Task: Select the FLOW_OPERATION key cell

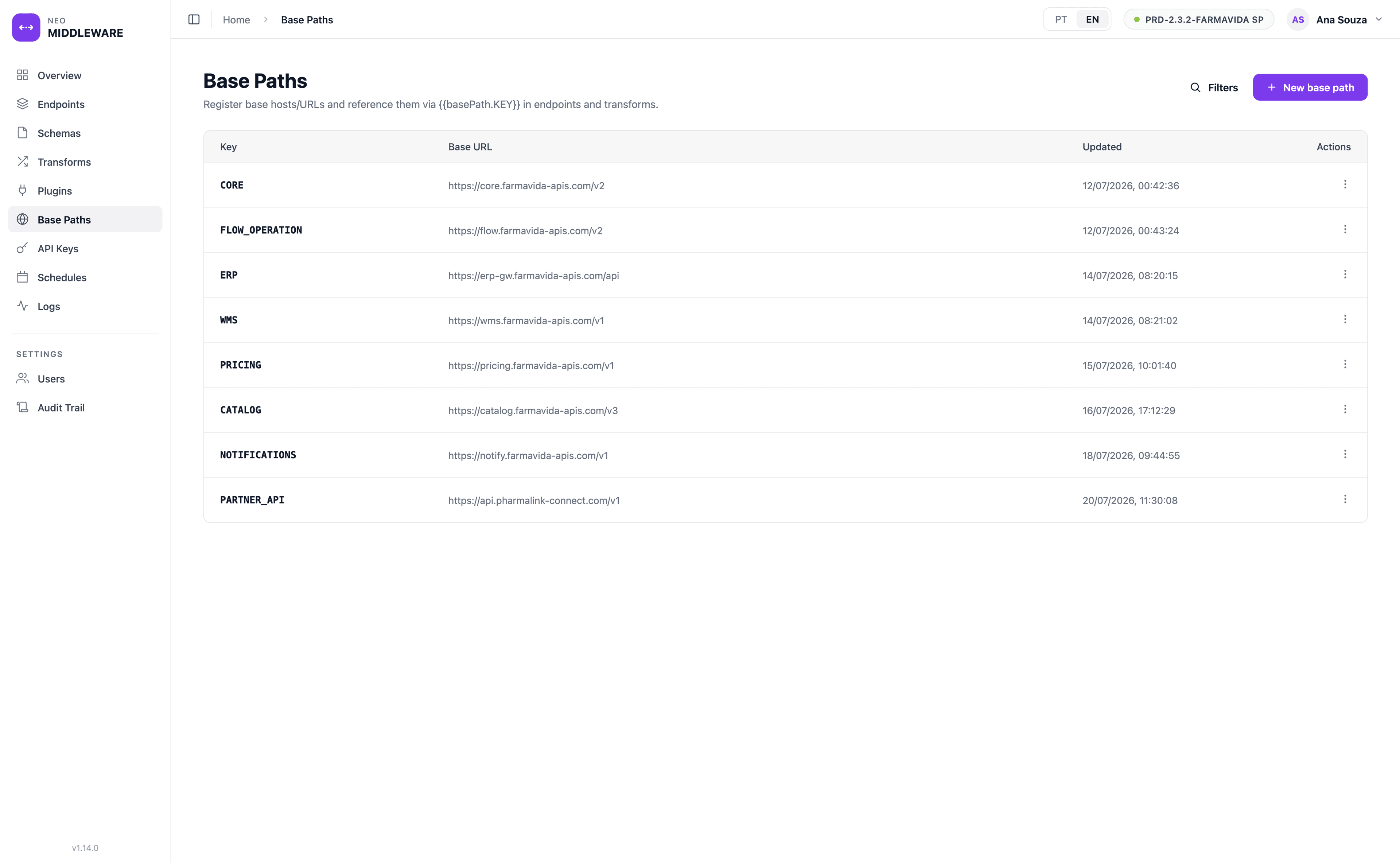Action: point(261,230)
